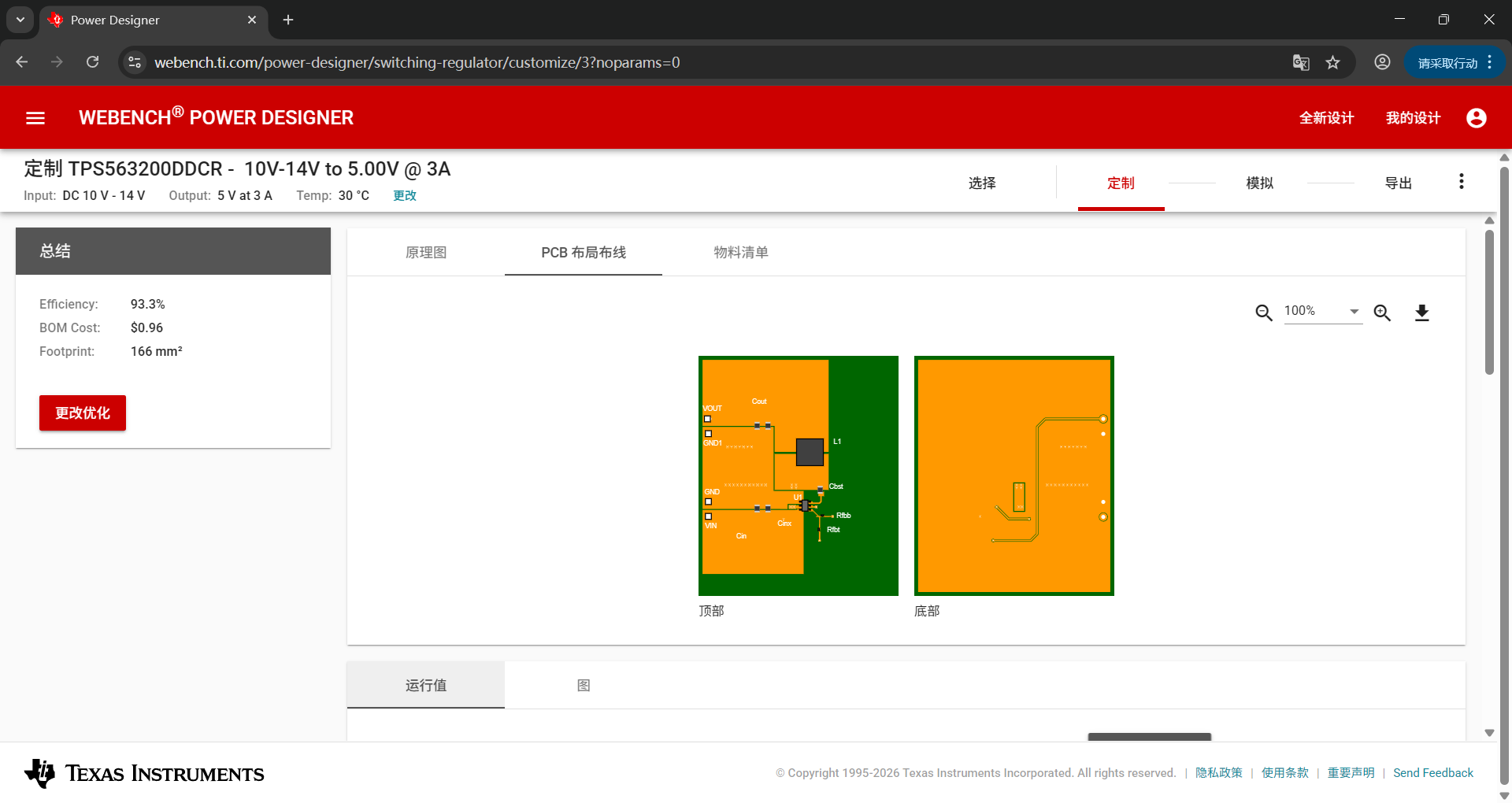Click the Texas Instruments logo
The height and width of the screenshot is (803, 1512).
click(144, 773)
